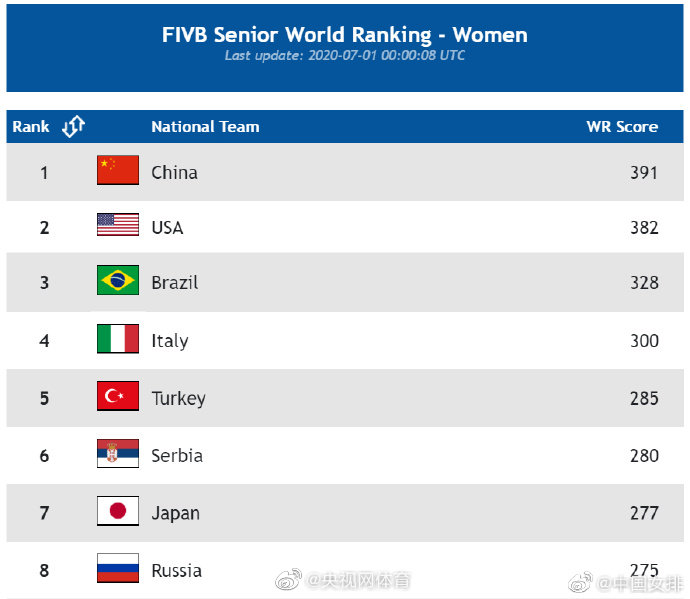The image size is (690, 599).
Task: Click the USA flag icon
Action: pyautogui.click(x=118, y=224)
